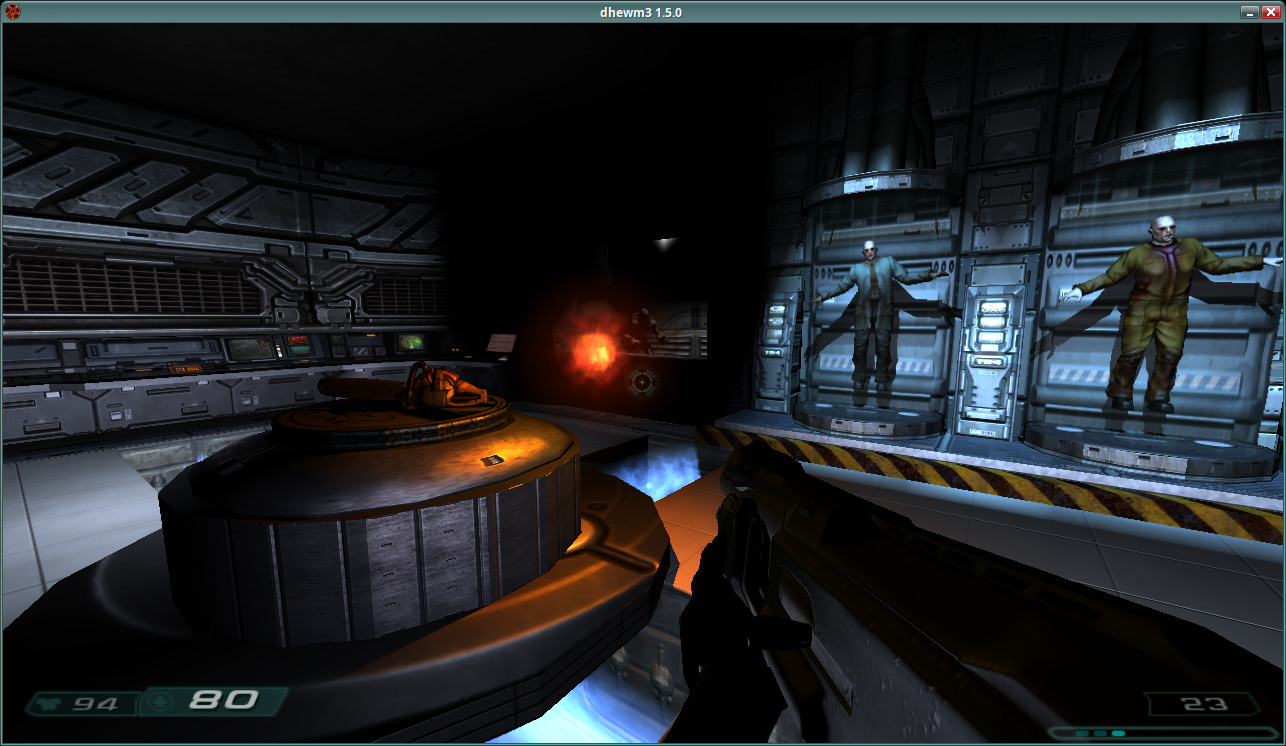The width and height of the screenshot is (1286, 746).
Task: Click the angled info terminal screen
Action: point(502,342)
